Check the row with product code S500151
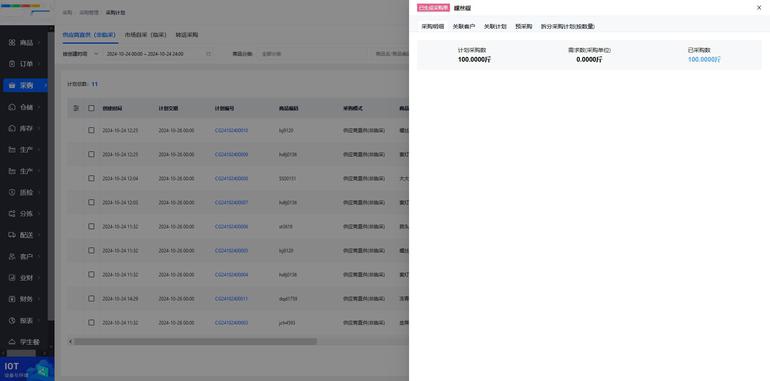Screen dimensions: 770x381 [91, 178]
